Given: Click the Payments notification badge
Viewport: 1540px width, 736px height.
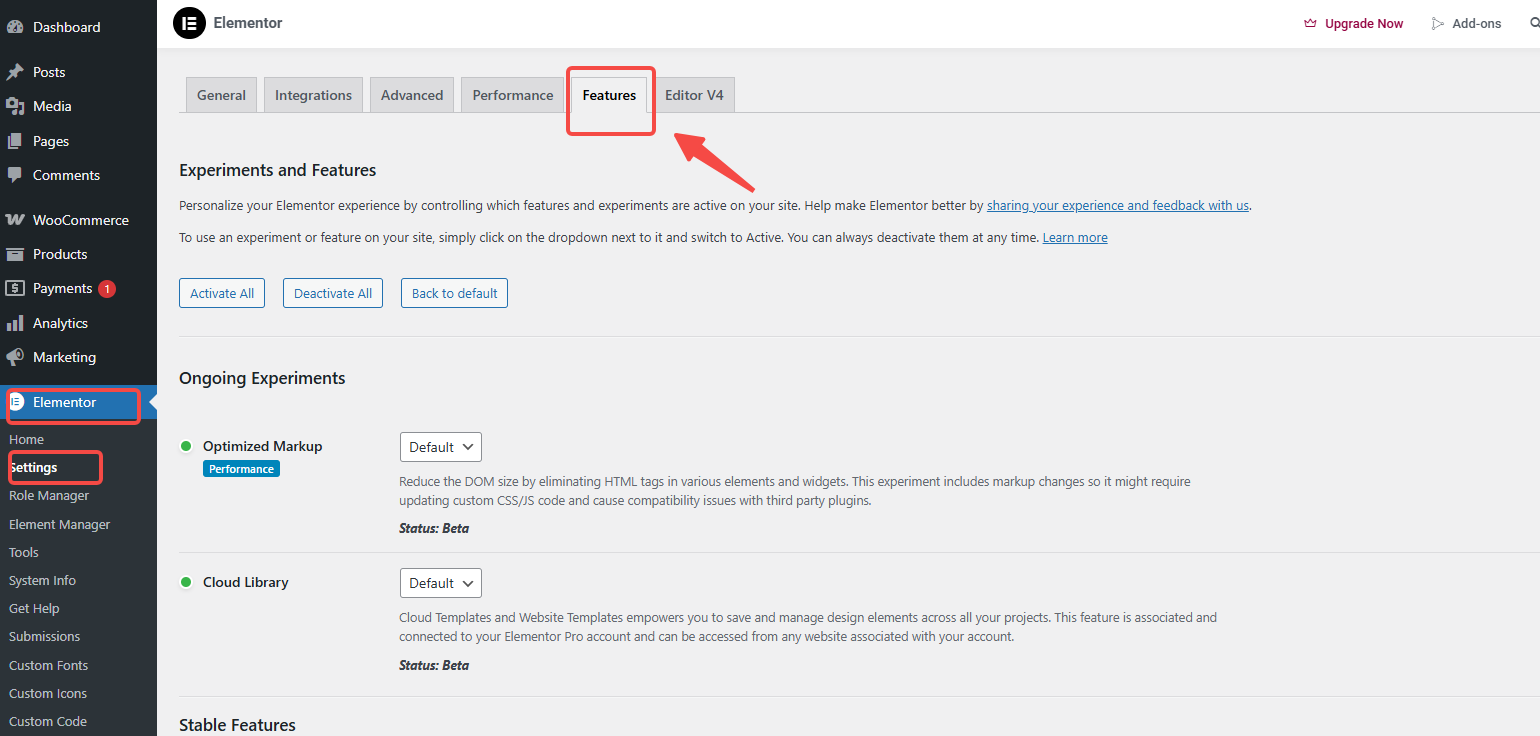Looking at the screenshot, I should (107, 289).
